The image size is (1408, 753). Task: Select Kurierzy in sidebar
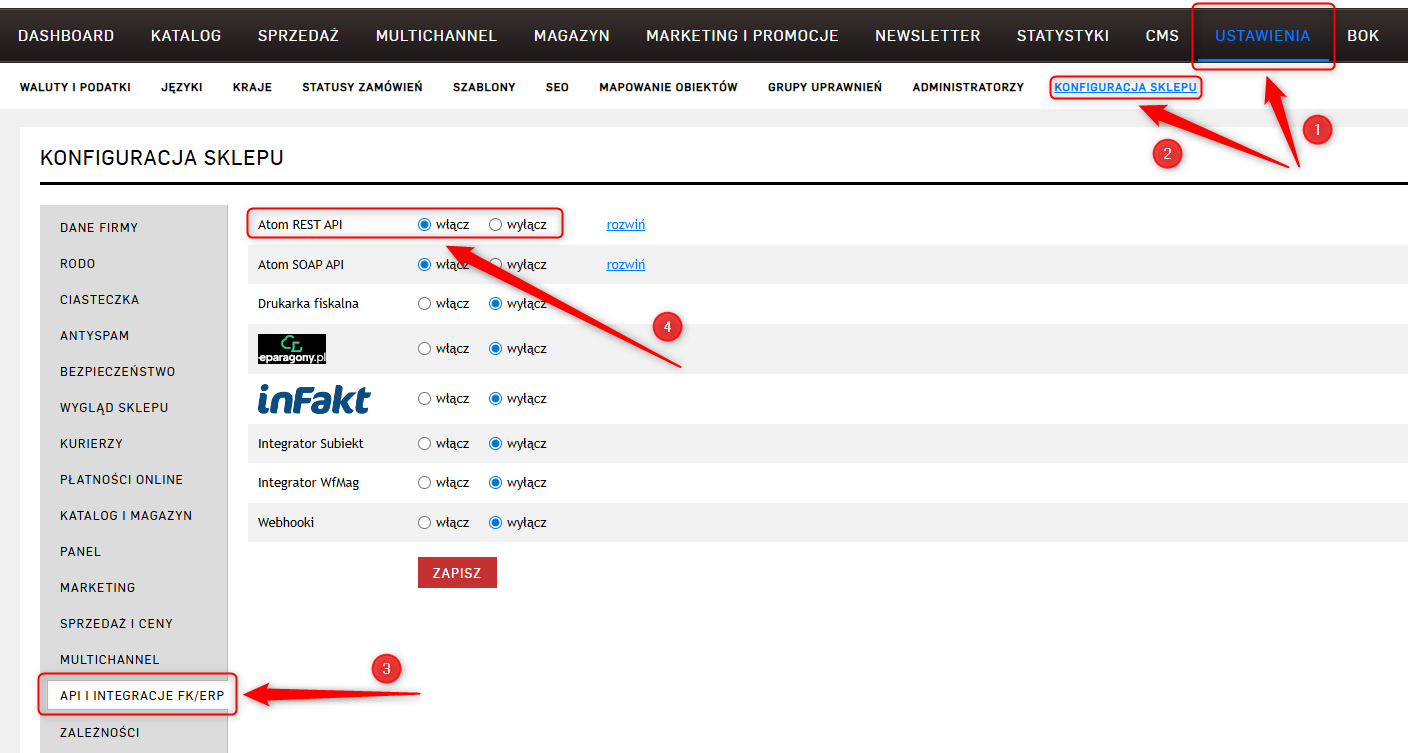click(x=91, y=444)
